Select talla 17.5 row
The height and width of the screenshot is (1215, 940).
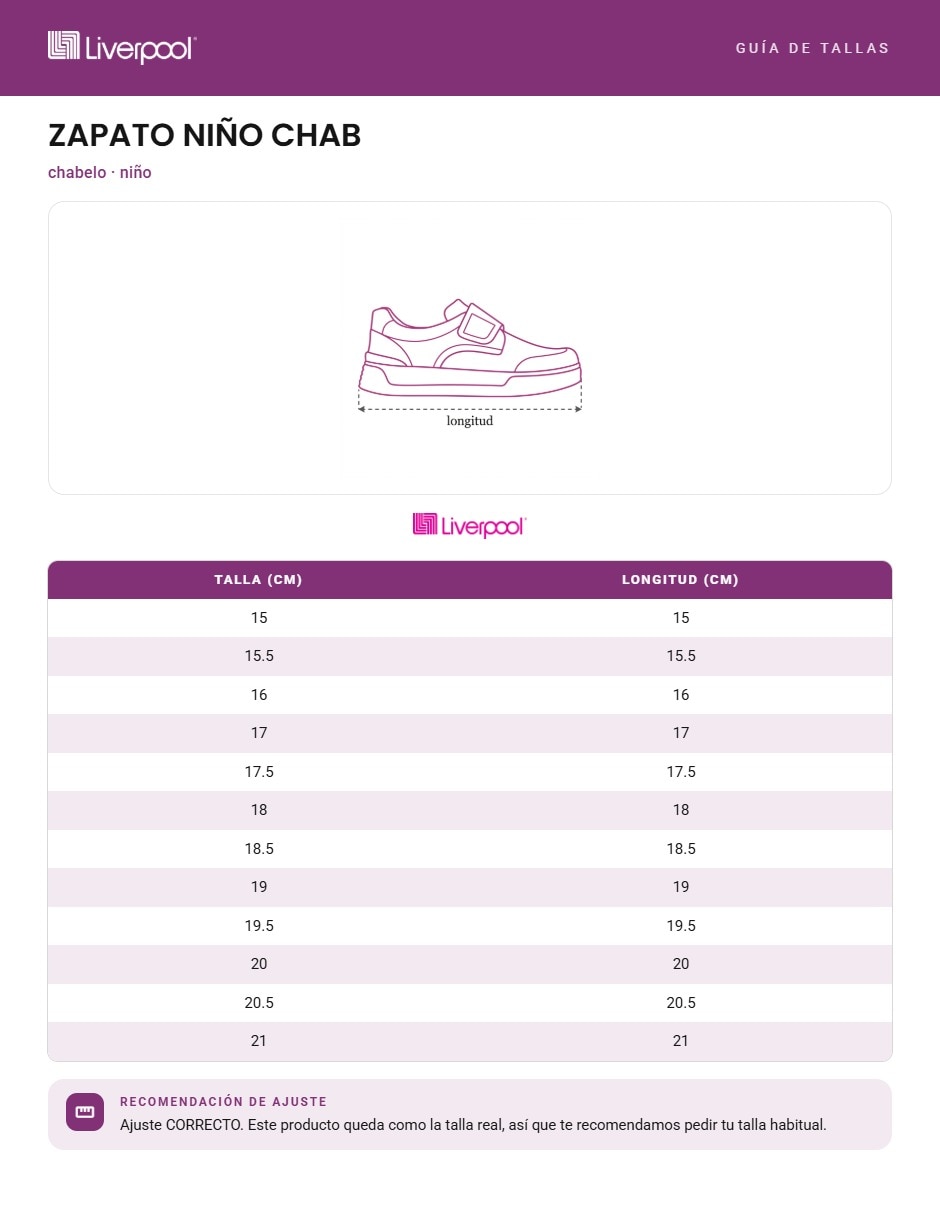click(x=470, y=772)
